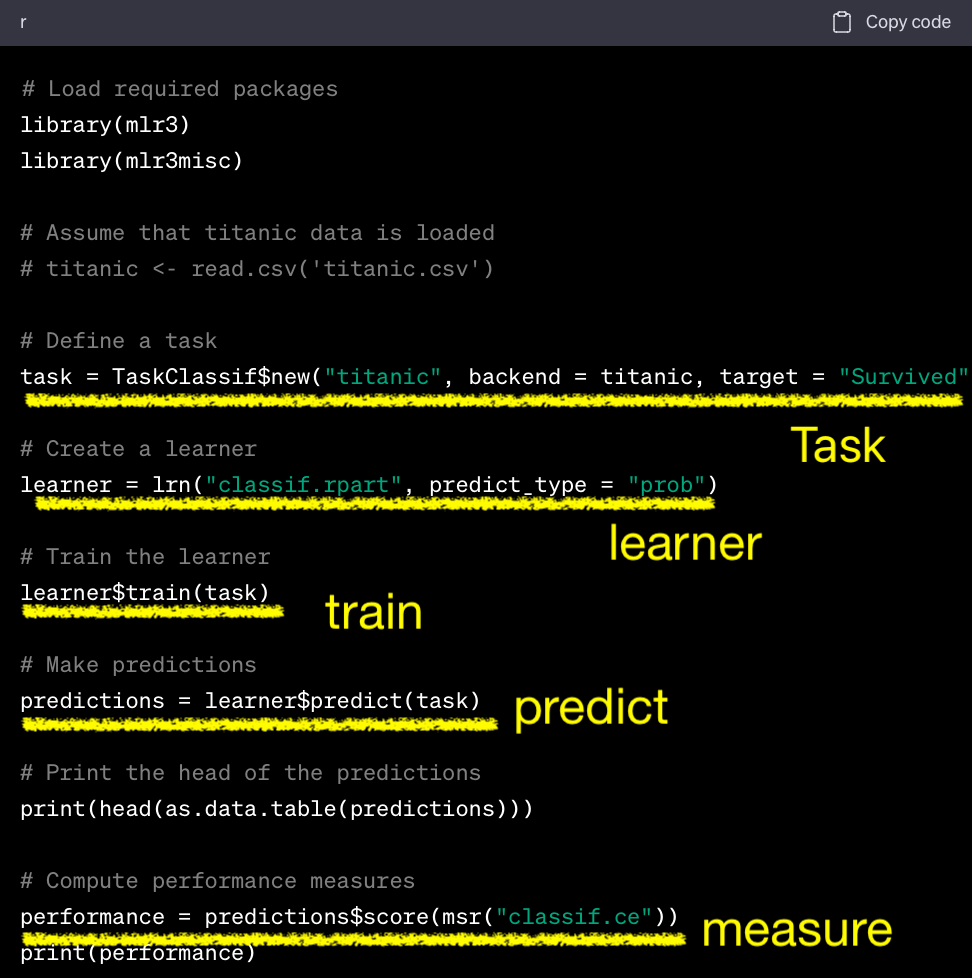This screenshot has width=972, height=978.
Task: Click the print(head(as.data.table(predictions))) line
Action: (276, 809)
